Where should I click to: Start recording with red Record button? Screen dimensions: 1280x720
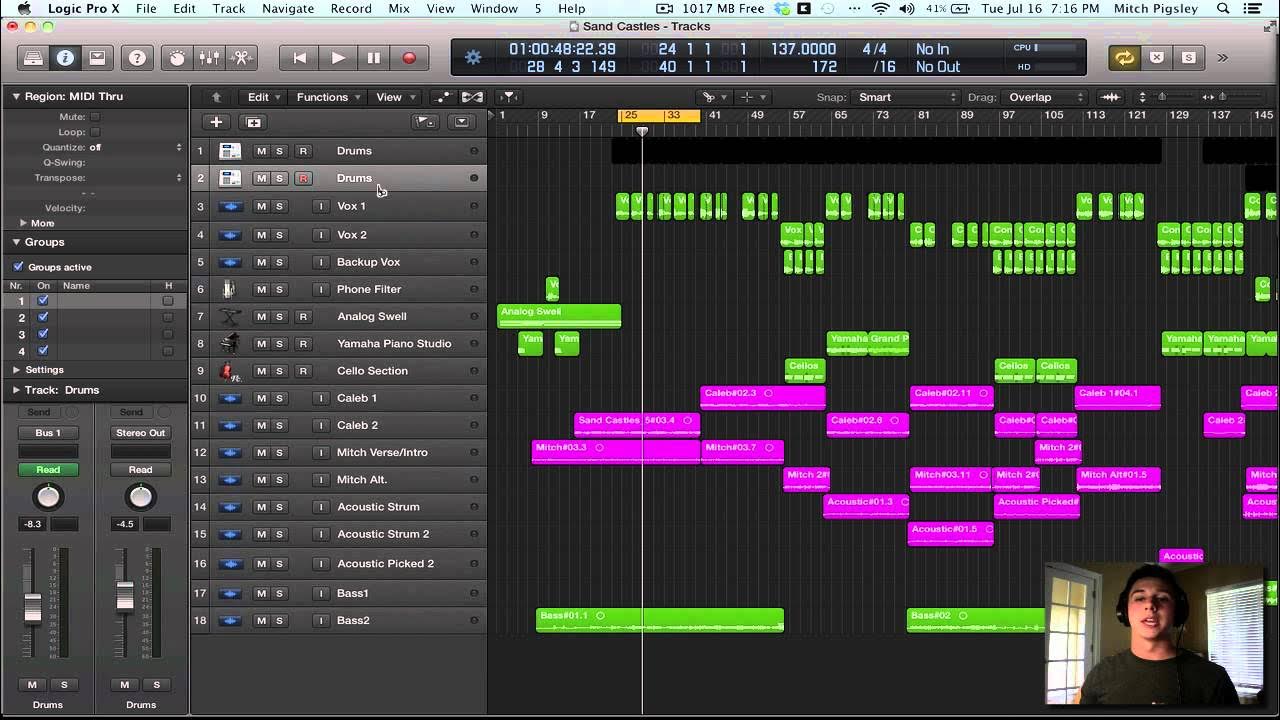click(409, 58)
